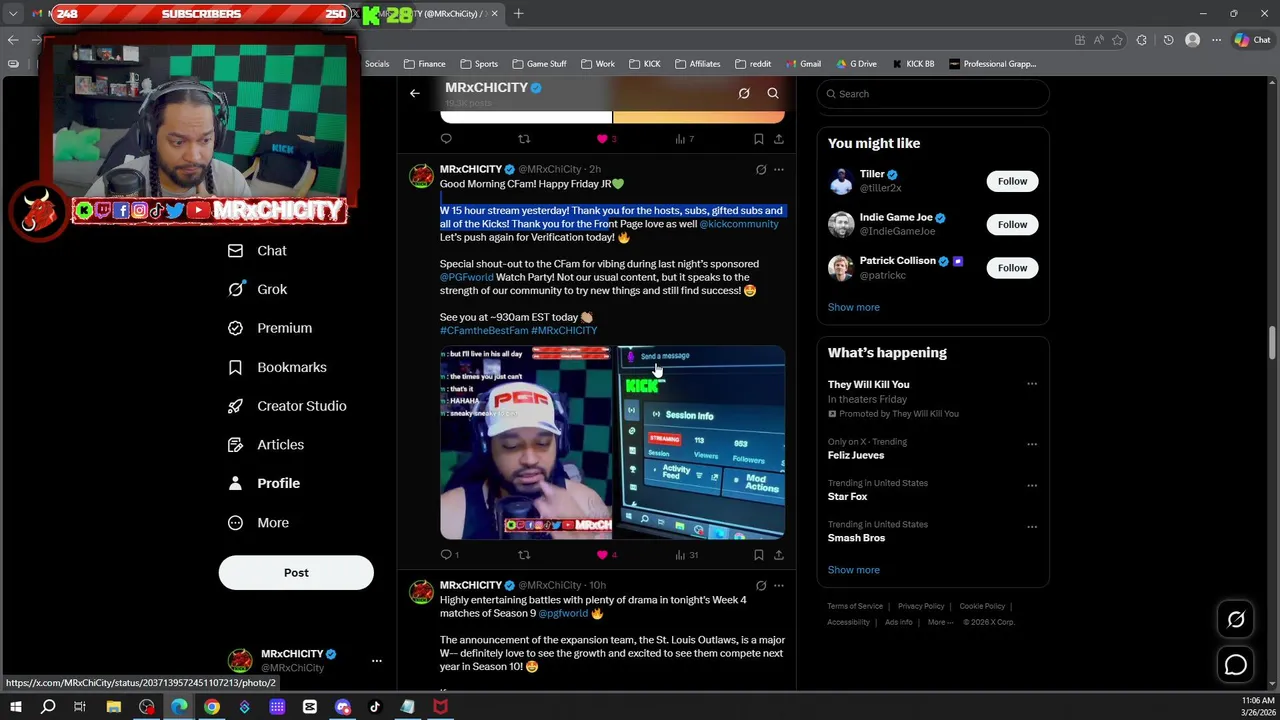Open Windows Start menu
The width and height of the screenshot is (1280, 720).
pos(15,707)
